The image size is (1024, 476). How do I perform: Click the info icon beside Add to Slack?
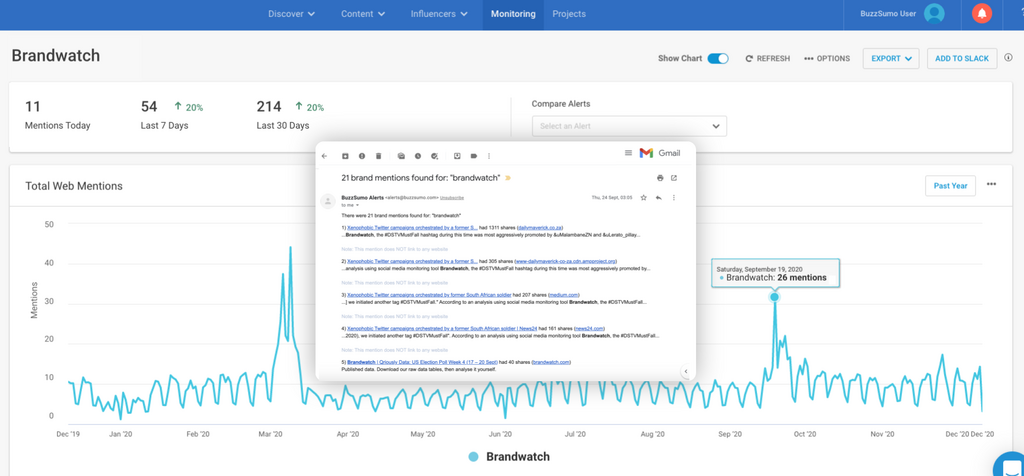coord(1008,58)
